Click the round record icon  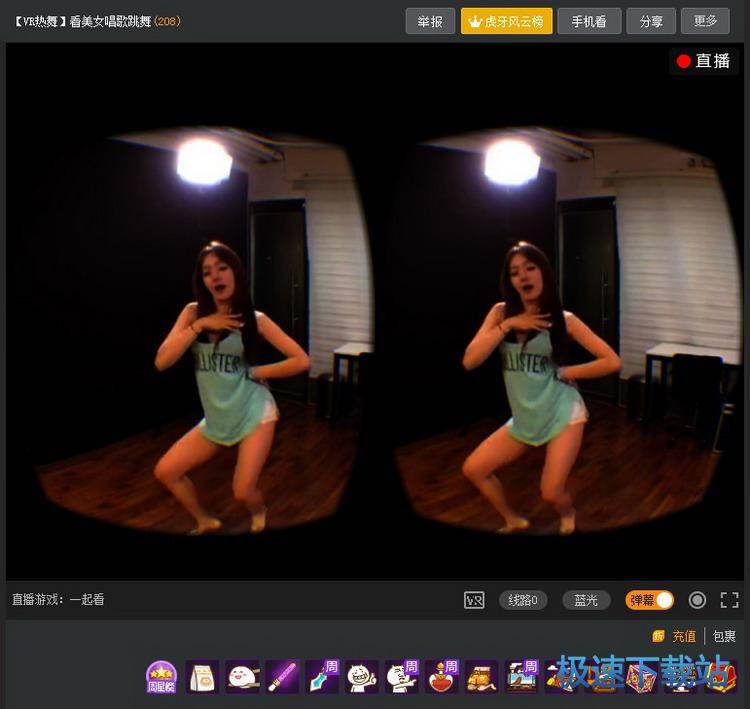pos(697,600)
